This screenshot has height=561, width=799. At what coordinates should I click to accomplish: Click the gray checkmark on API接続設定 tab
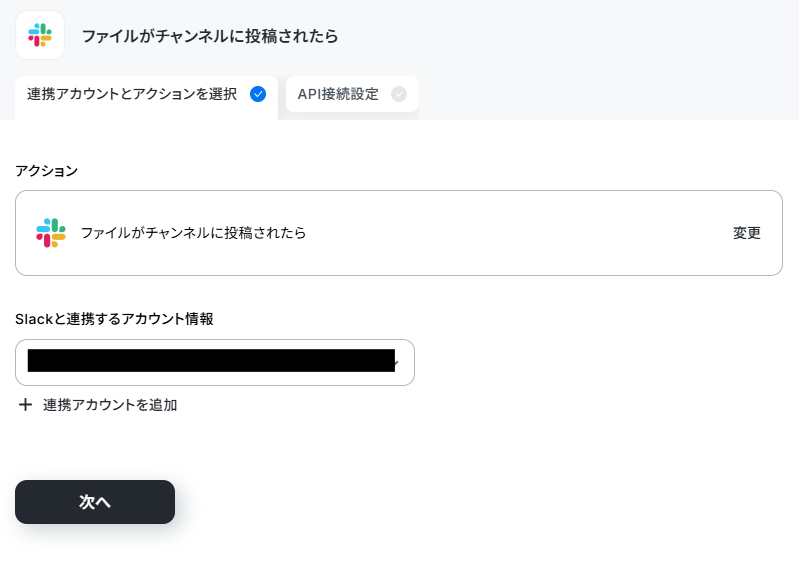pyautogui.click(x=399, y=94)
